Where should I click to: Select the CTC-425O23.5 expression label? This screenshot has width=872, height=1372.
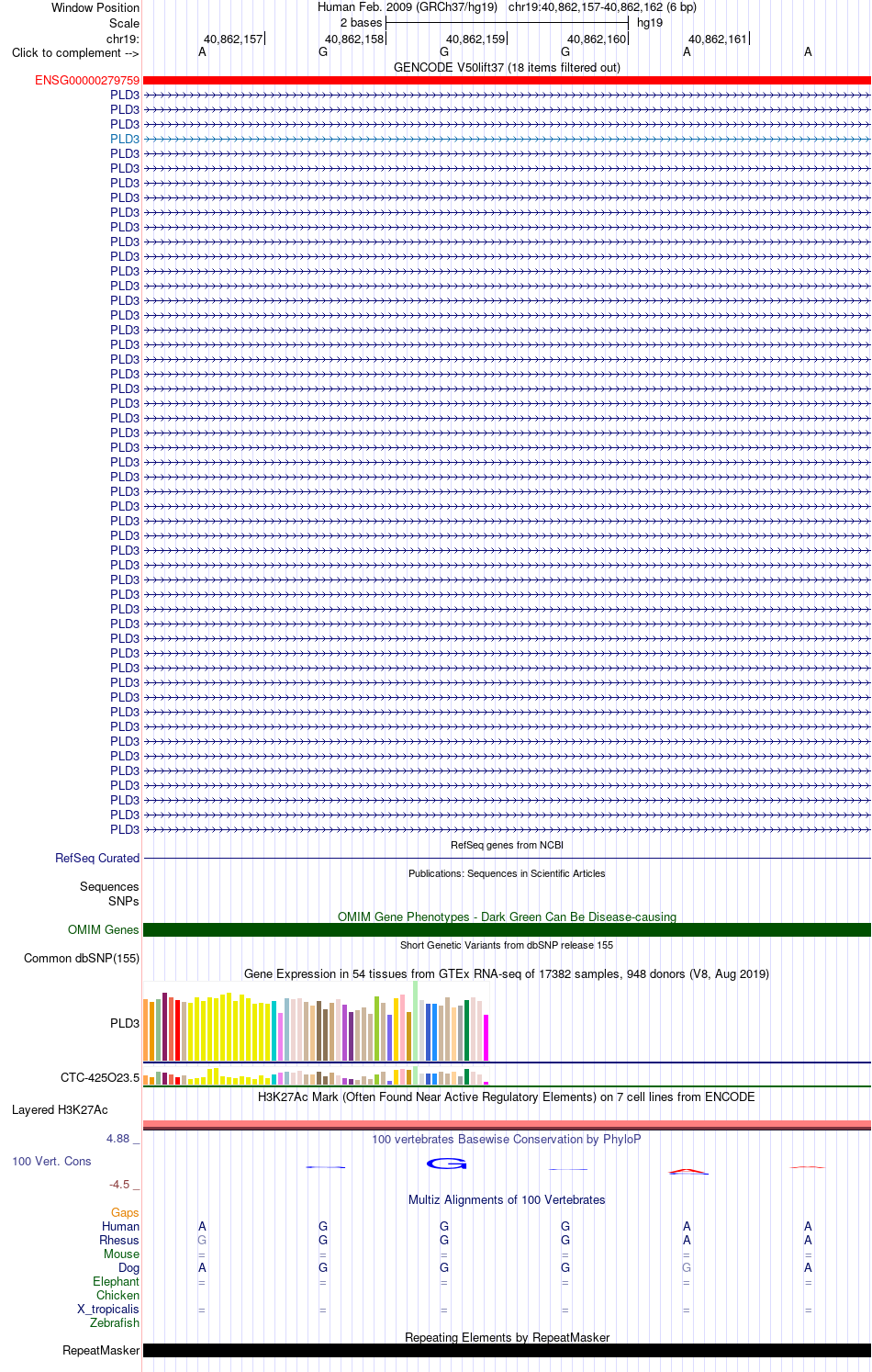point(100,1078)
